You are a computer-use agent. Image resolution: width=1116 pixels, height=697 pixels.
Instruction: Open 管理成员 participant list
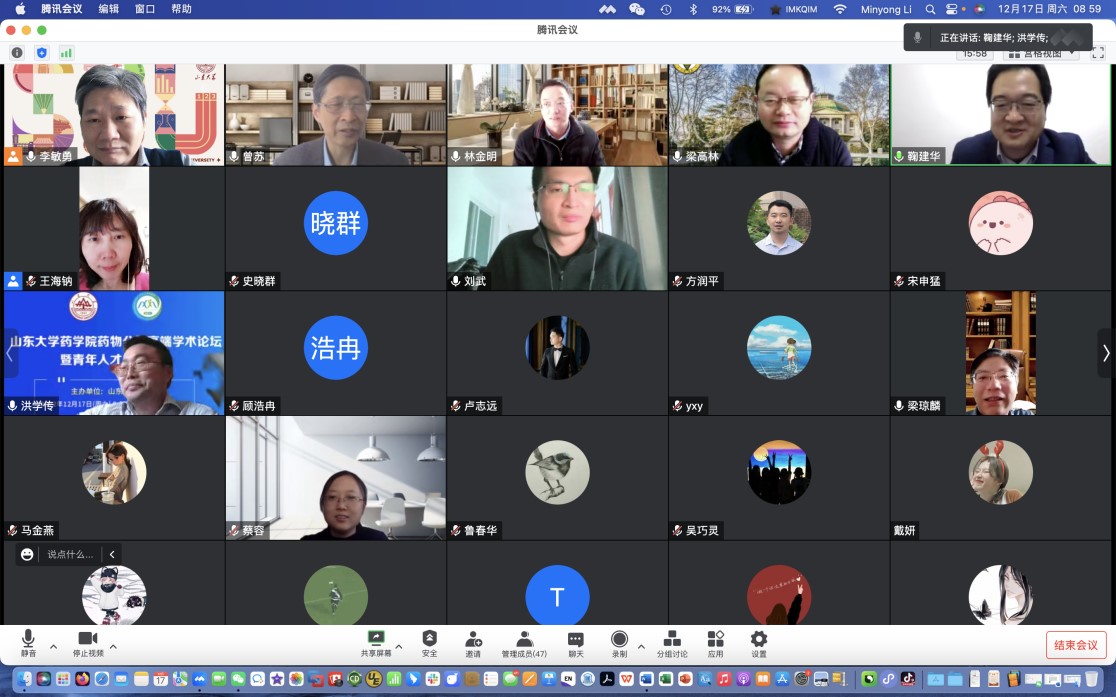coord(524,642)
